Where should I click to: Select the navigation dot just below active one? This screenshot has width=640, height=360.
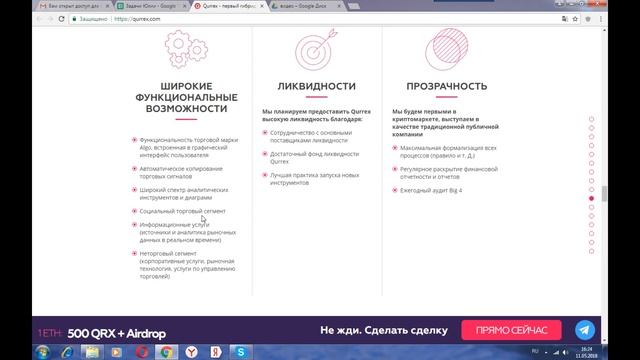click(x=591, y=207)
